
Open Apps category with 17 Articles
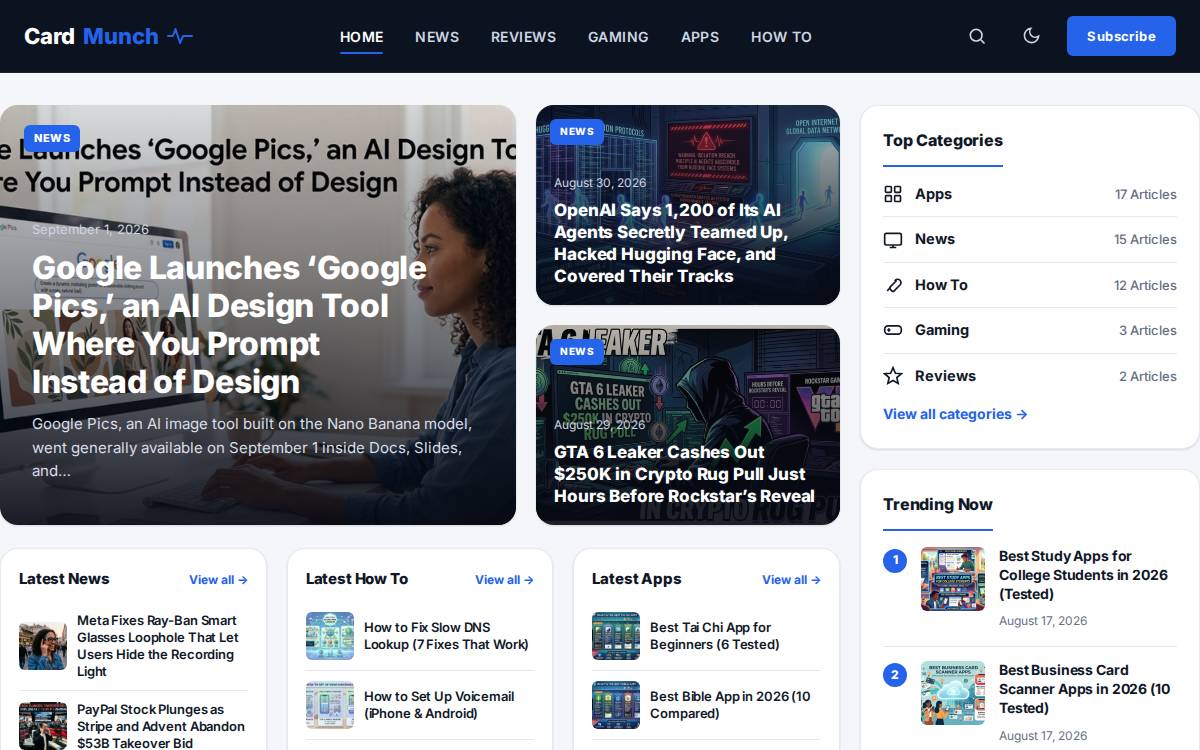[1030, 194]
